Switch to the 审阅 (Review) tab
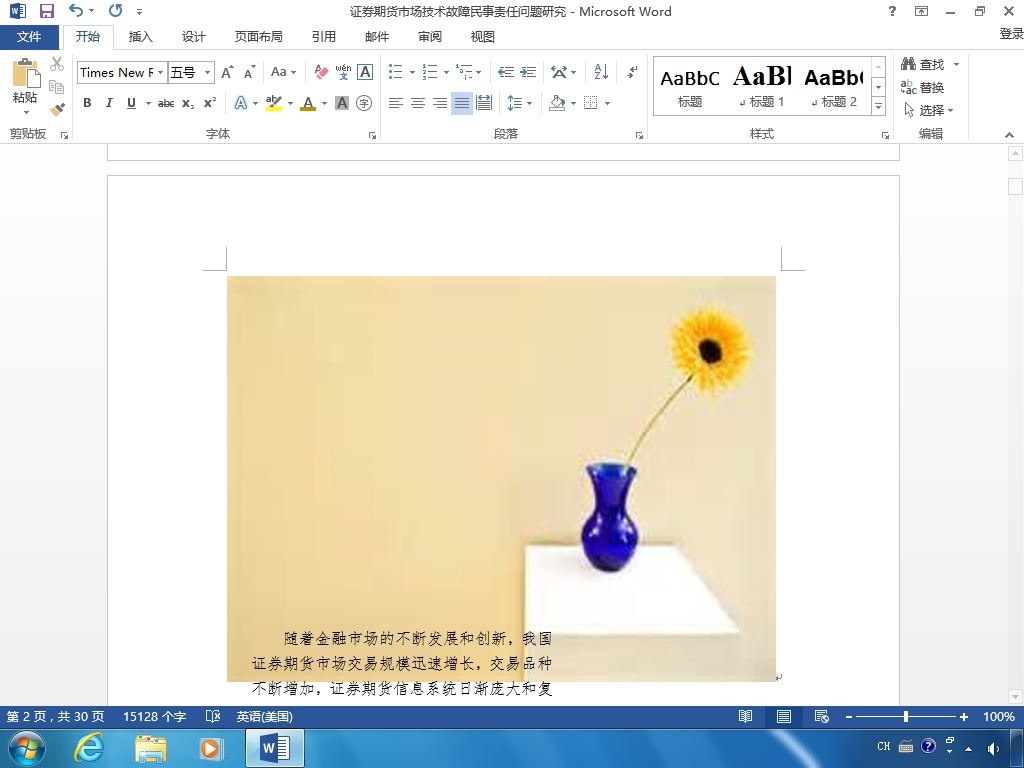The image size is (1024, 768). tap(430, 37)
